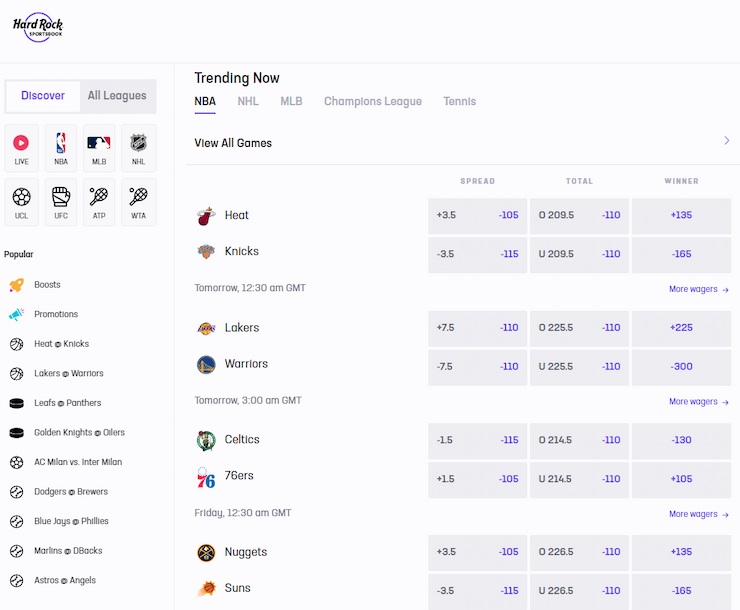Click the Nuggets team logo
This screenshot has height=610, width=740.
coord(206,552)
